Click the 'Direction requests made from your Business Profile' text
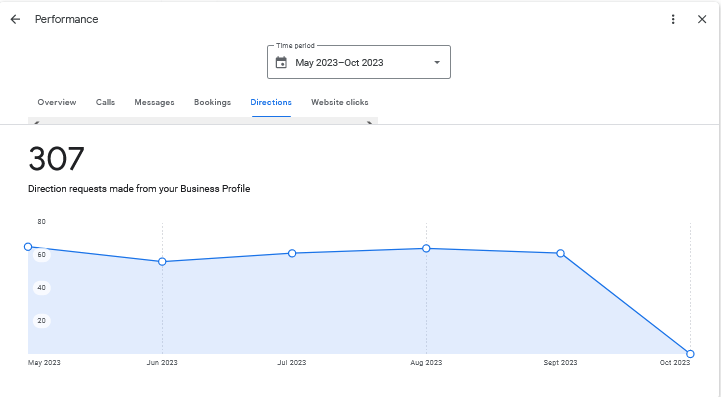The width and height of the screenshot is (721, 397). point(139,189)
